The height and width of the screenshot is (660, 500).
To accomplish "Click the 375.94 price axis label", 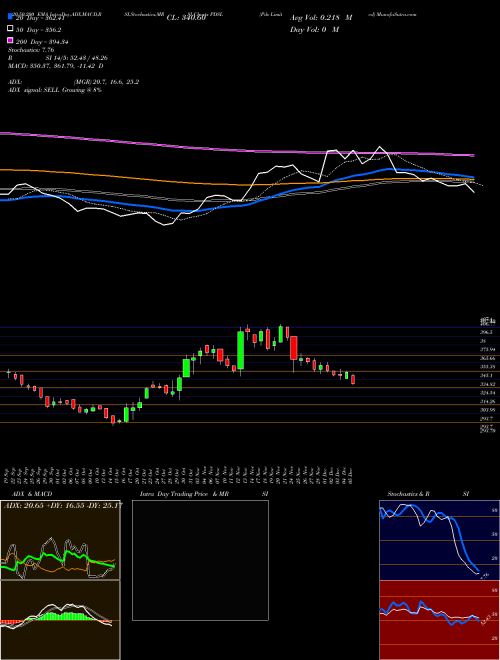I will pos(490,349).
